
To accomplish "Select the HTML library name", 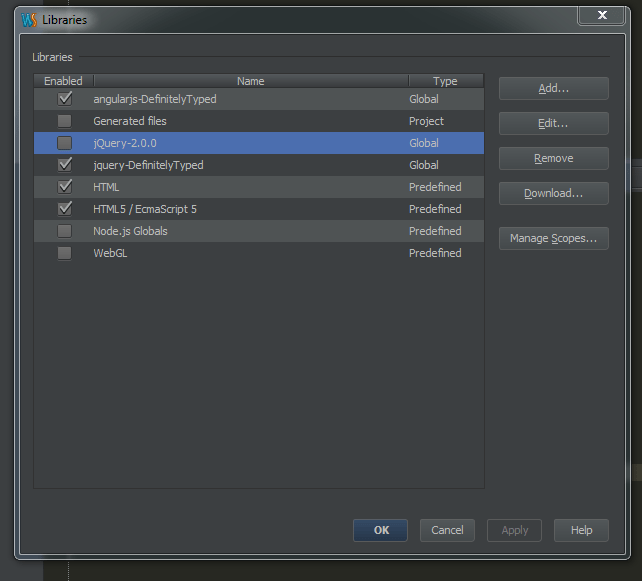I will [106, 187].
